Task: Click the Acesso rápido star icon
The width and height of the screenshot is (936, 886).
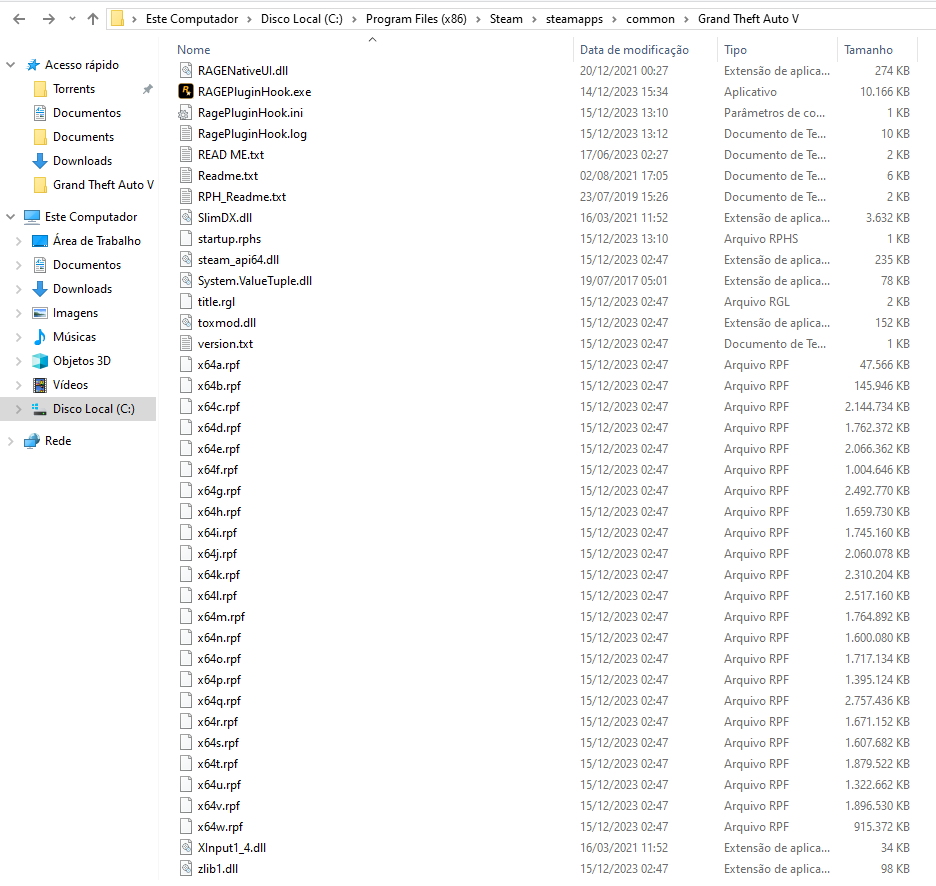Action: point(33,65)
